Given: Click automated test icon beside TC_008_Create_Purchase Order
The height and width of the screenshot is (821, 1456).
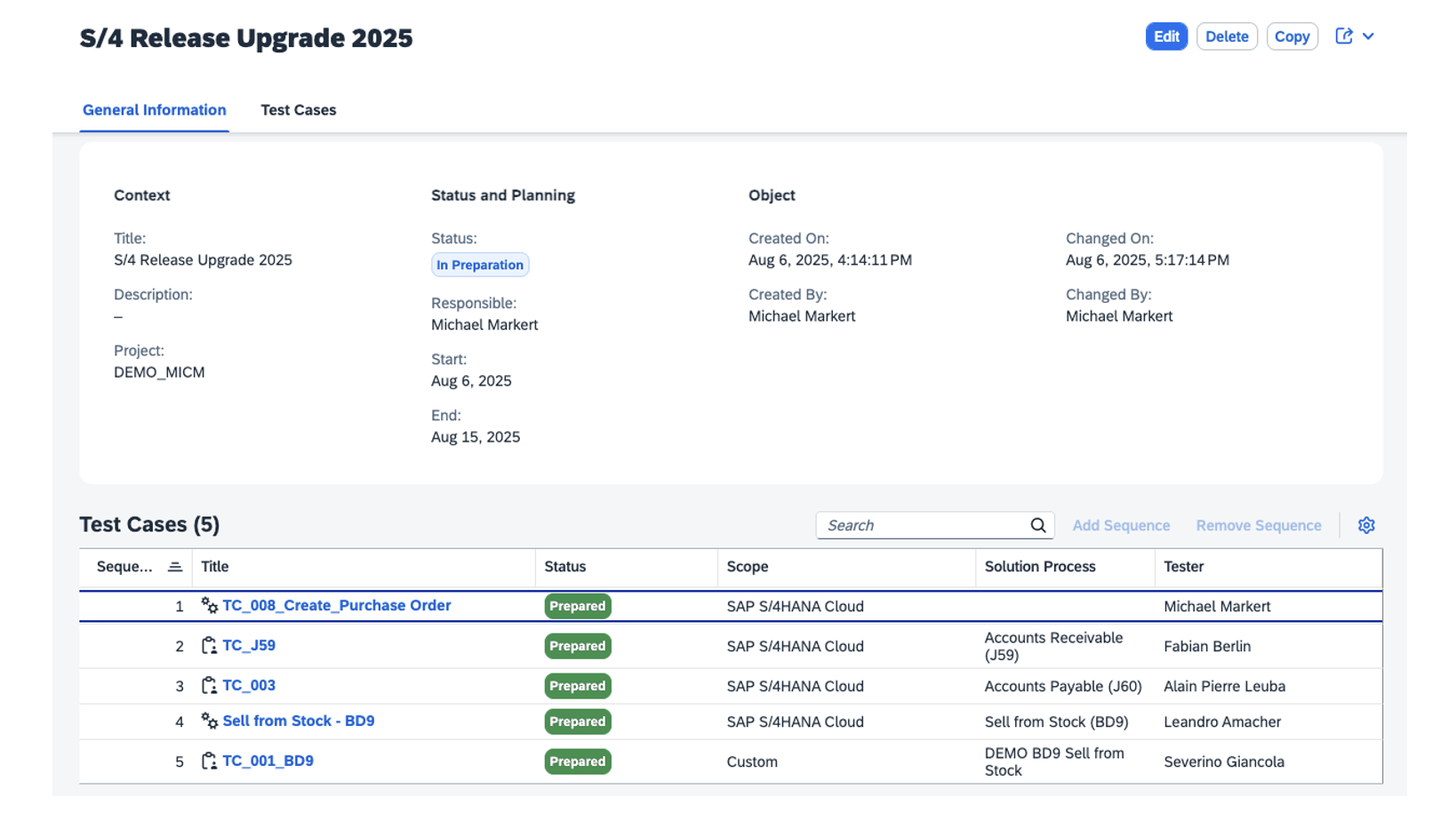Looking at the screenshot, I should 209,606.
